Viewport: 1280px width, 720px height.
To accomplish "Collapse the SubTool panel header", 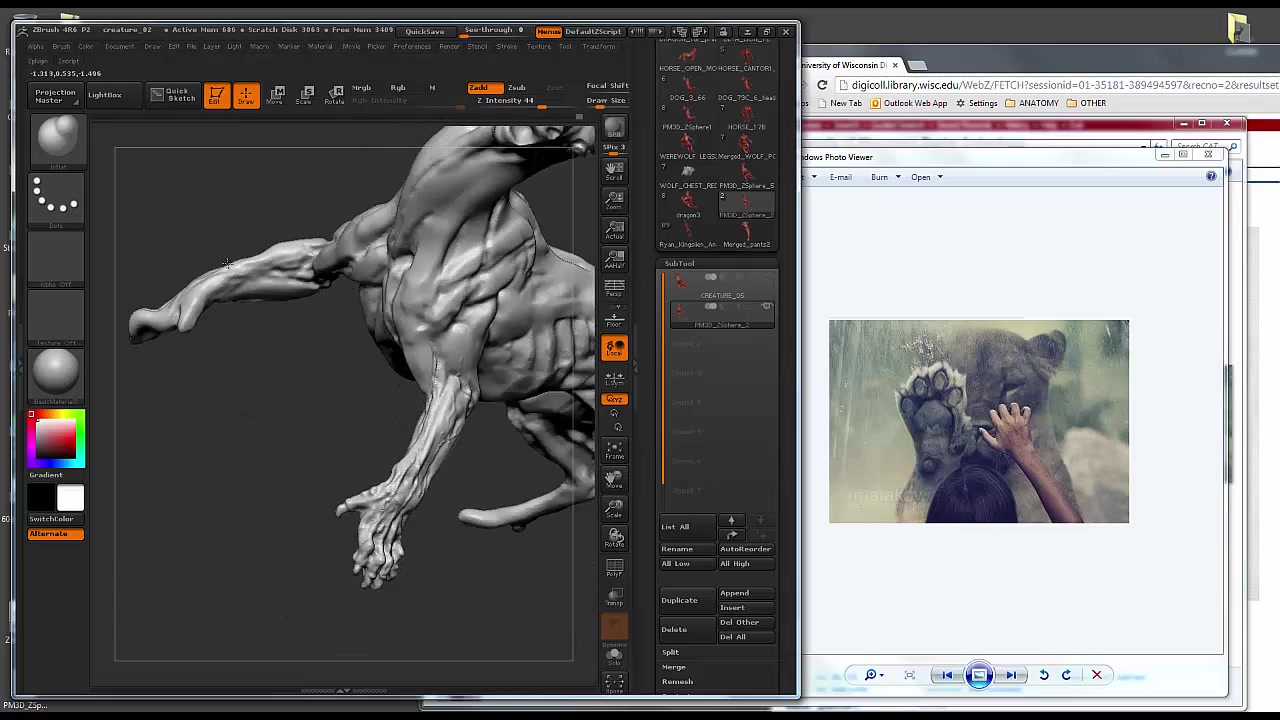I will tap(680, 263).
